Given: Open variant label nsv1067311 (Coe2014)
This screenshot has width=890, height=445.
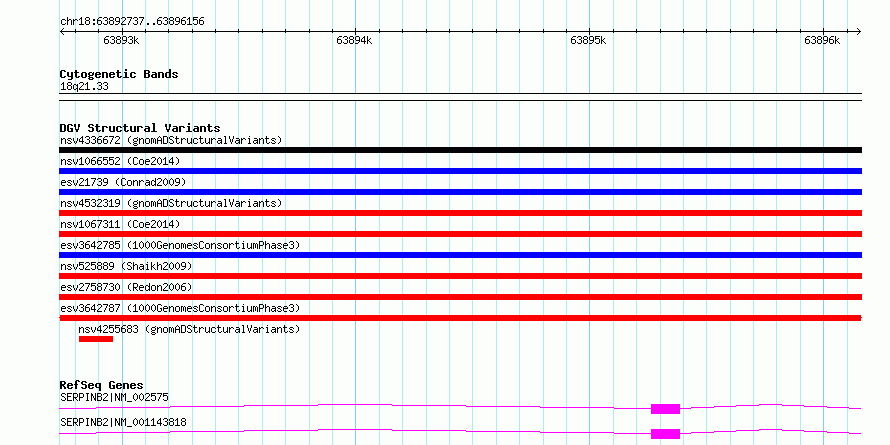Looking at the screenshot, I should point(120,224).
